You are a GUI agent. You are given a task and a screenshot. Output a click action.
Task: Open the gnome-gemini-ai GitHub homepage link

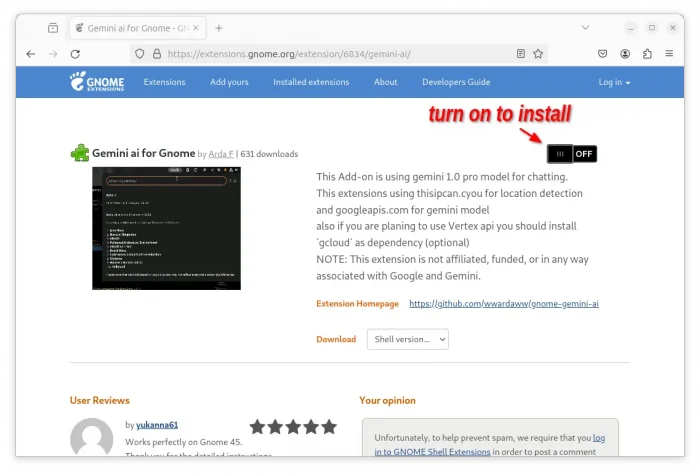pos(504,303)
